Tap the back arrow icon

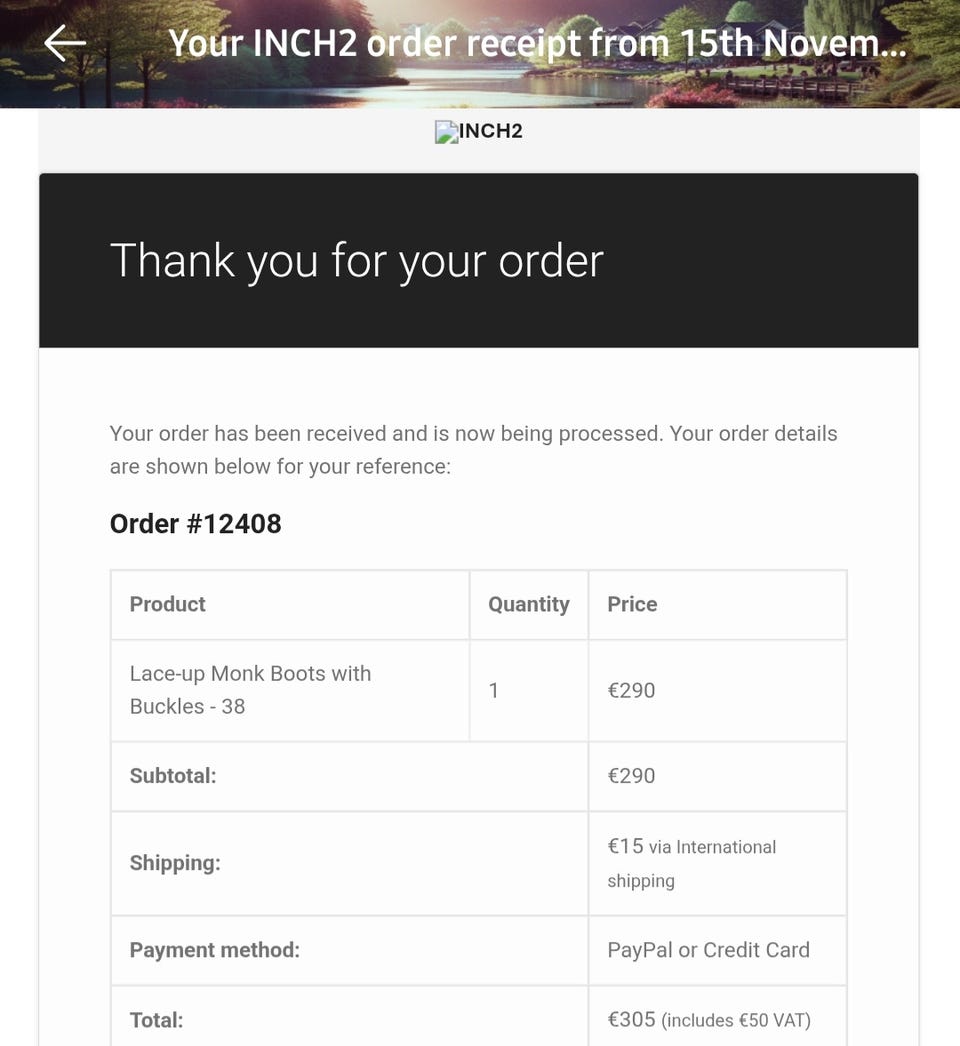65,43
